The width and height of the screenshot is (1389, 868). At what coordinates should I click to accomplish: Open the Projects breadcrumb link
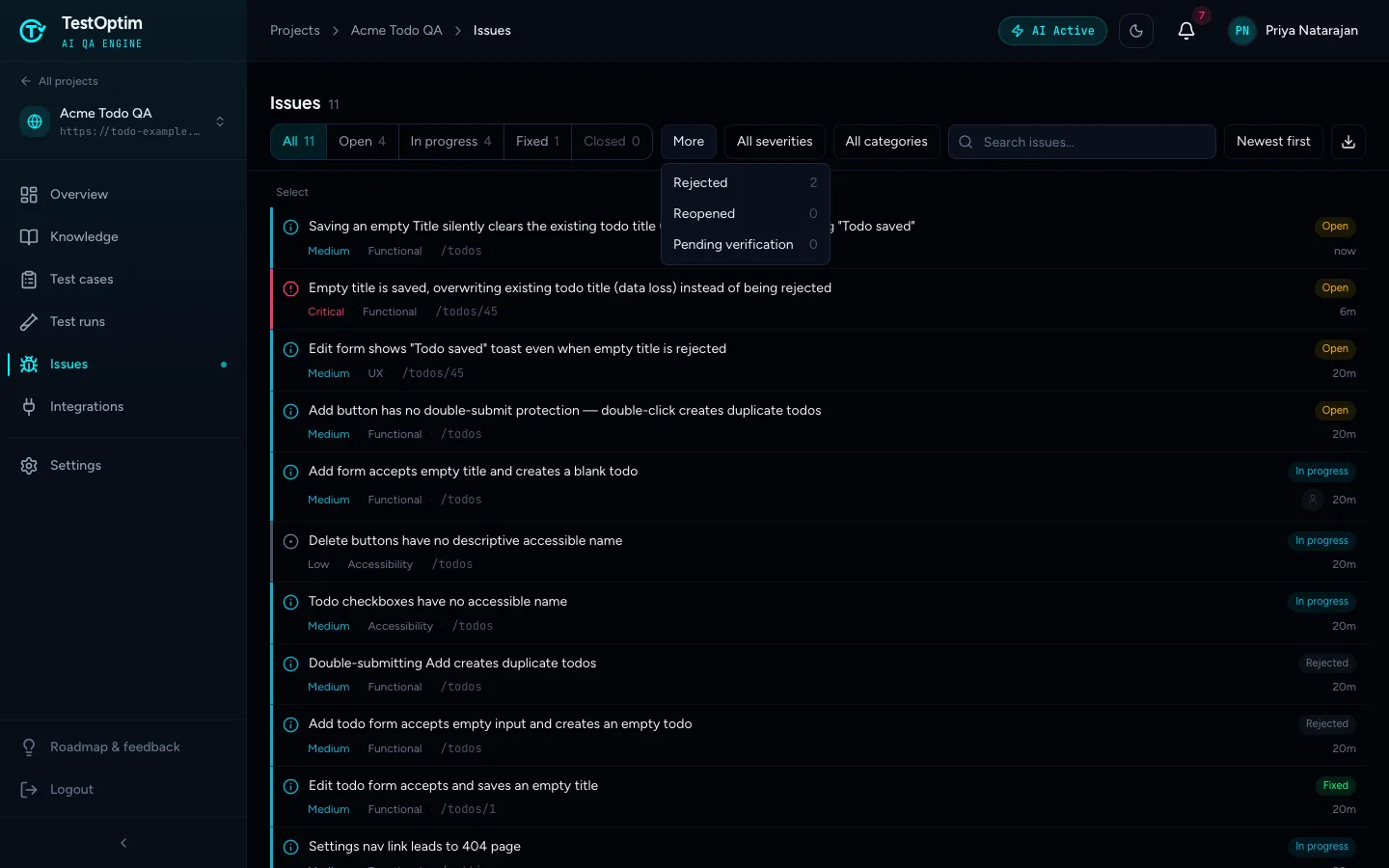click(295, 31)
